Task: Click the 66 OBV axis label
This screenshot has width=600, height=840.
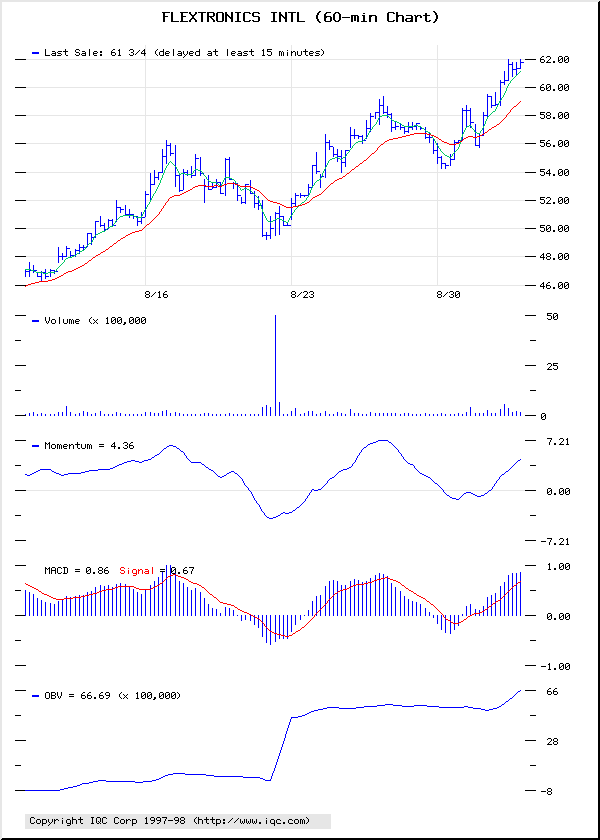Action: (x=552, y=692)
